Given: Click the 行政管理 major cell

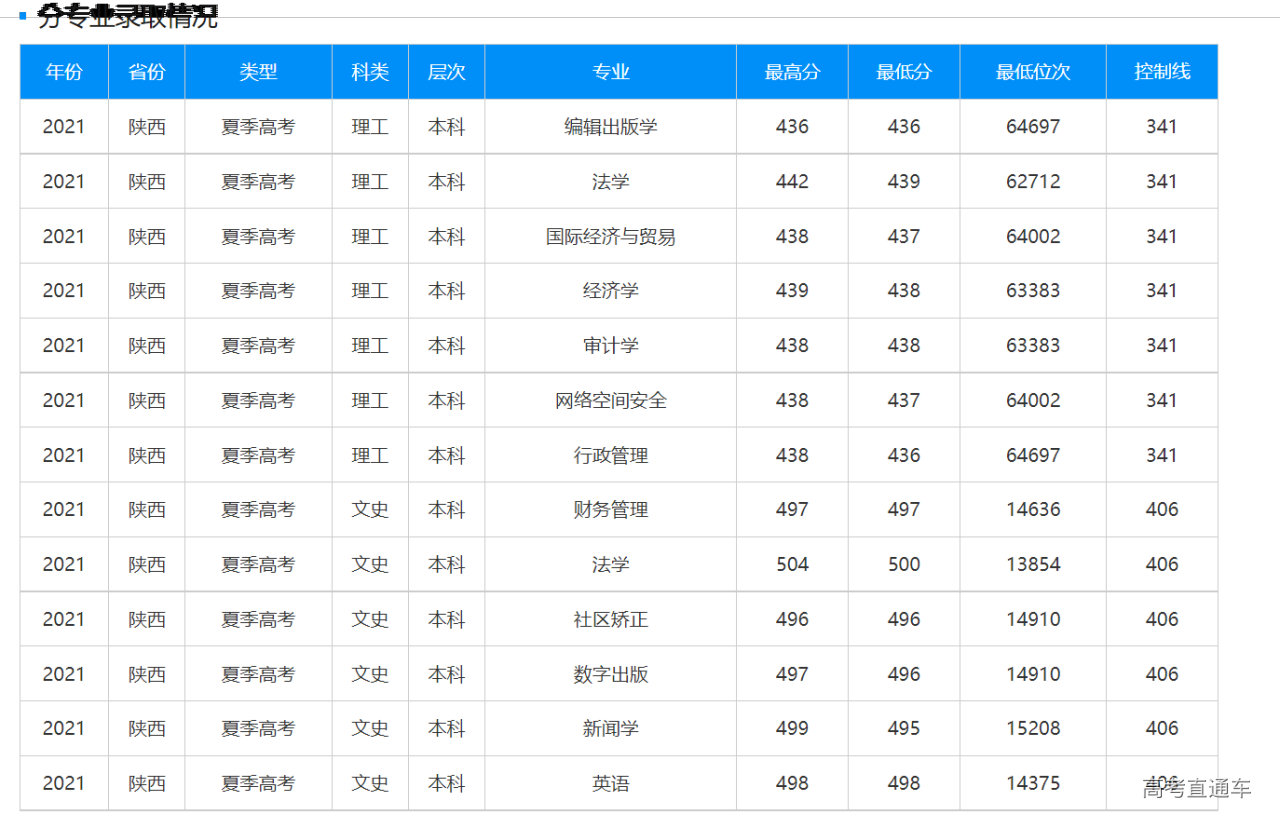Looking at the screenshot, I should tap(610, 456).
